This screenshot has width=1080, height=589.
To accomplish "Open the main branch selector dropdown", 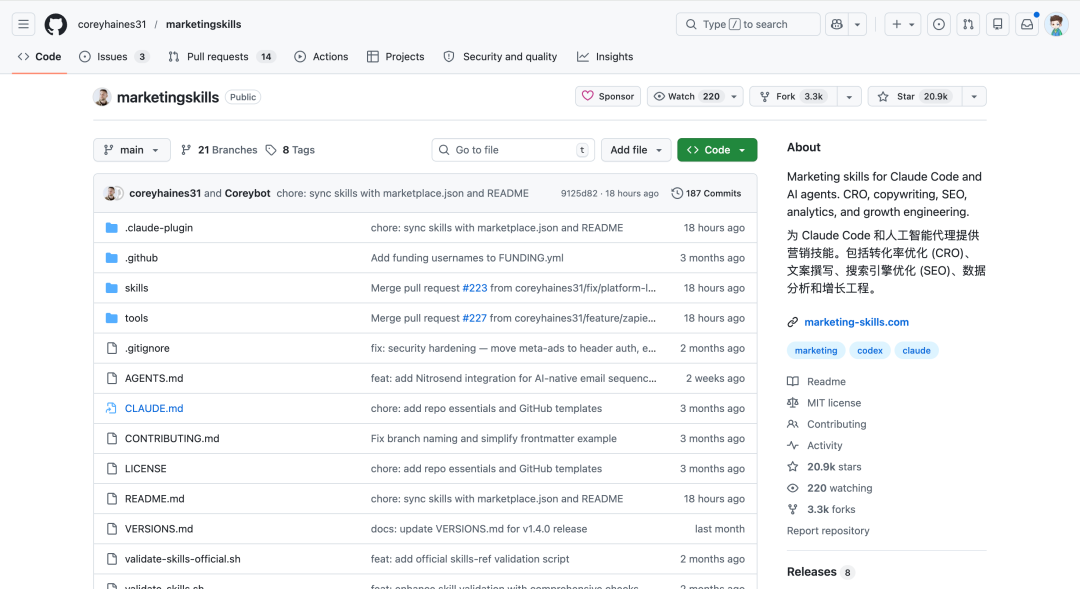I will [132, 150].
